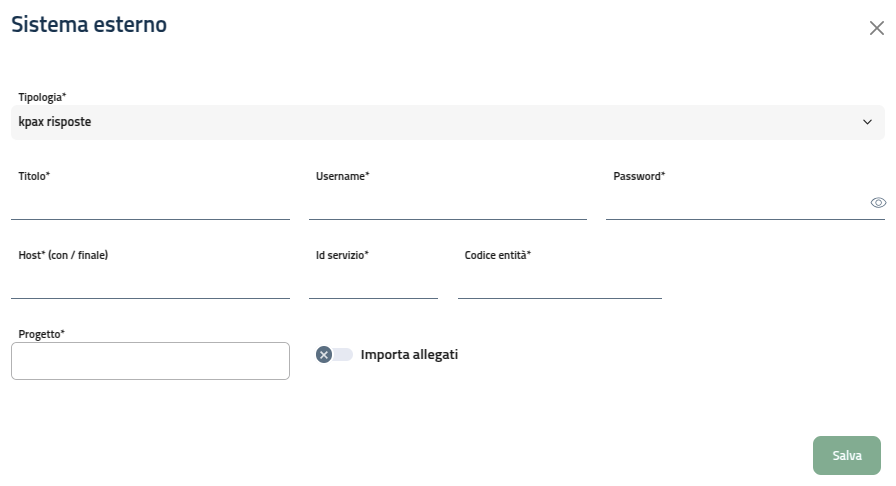The image size is (896, 486).
Task: Open the Tipologia dropdown showing kpax risposte
Action: (x=440, y=122)
